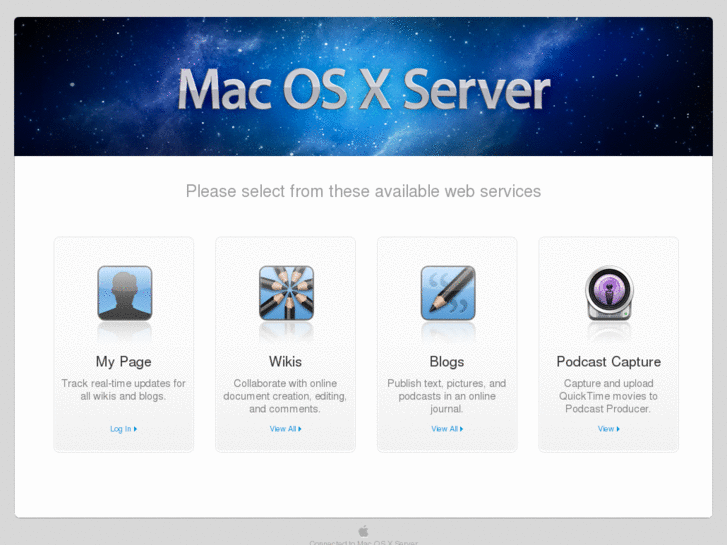Open the Podcast Capture camera icon
The height and width of the screenshot is (545, 727).
pos(609,293)
